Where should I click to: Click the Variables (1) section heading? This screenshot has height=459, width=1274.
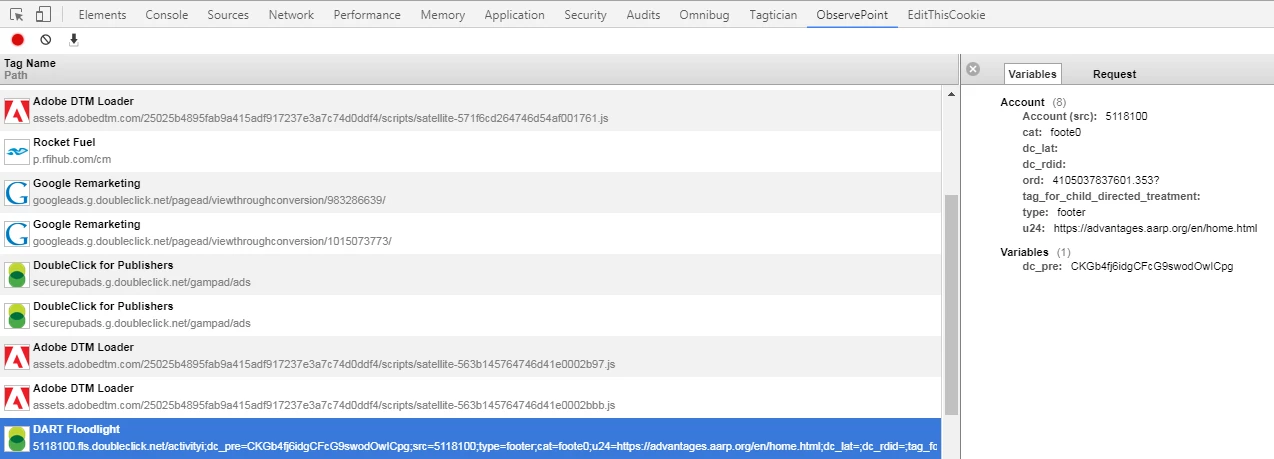1035,252
